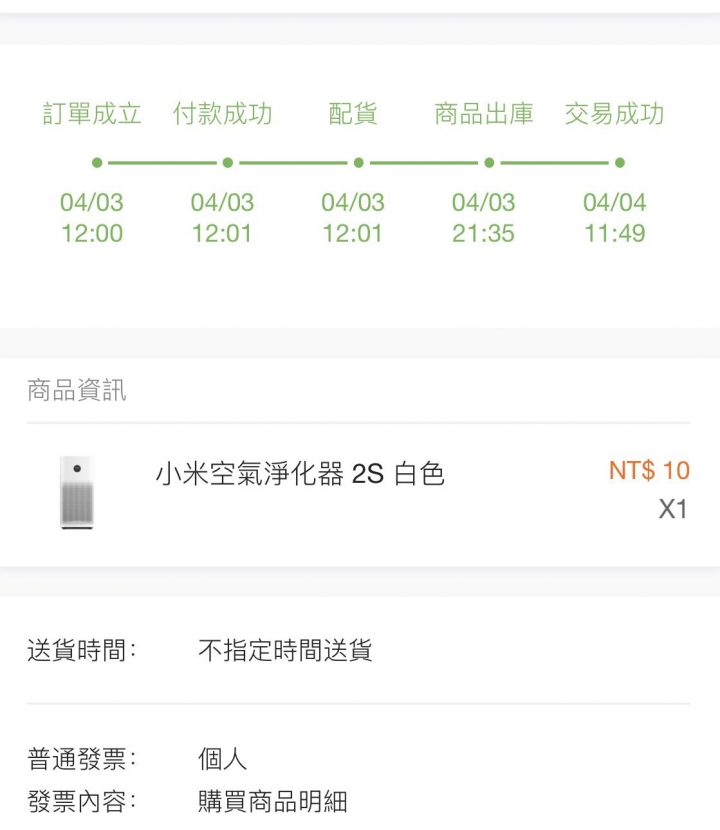Image resolution: width=720 pixels, height=830 pixels.
Task: Click the 不指定時間送貨 delivery value
Action: [285, 650]
